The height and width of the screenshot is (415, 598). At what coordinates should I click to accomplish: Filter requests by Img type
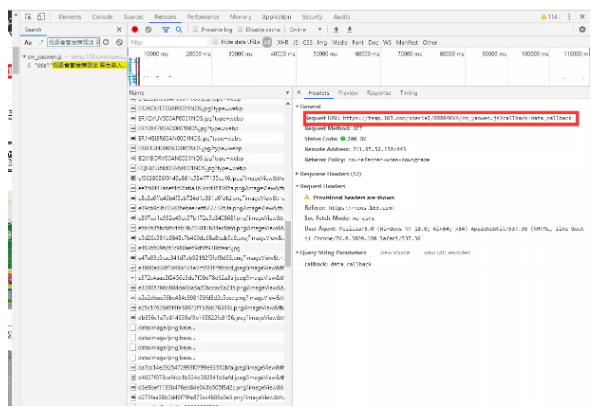click(x=322, y=42)
